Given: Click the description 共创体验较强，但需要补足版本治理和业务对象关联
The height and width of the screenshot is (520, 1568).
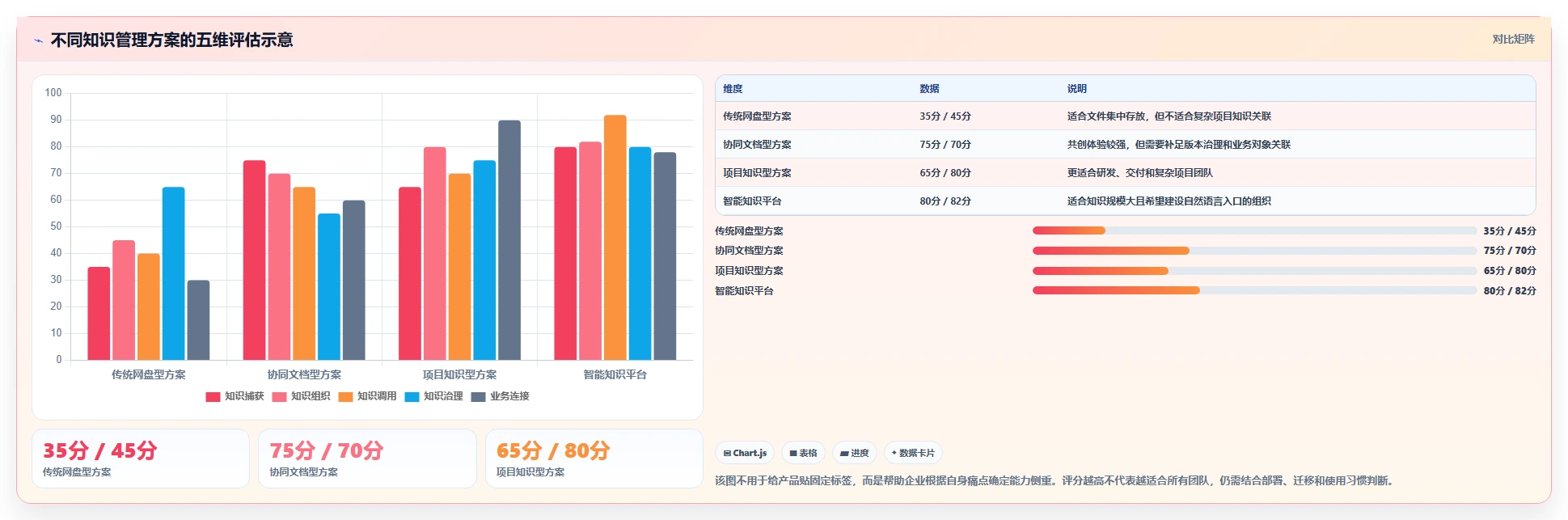Looking at the screenshot, I should pos(1179,145).
